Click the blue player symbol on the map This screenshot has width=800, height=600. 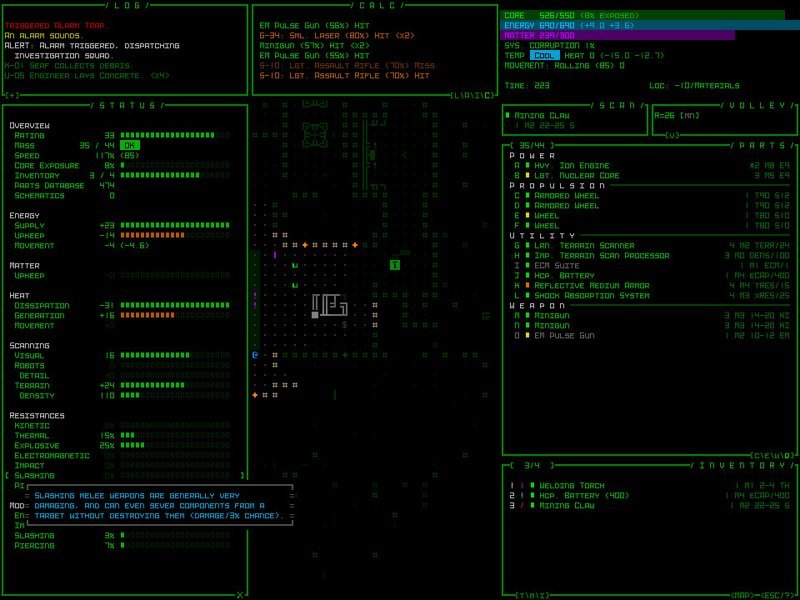click(256, 355)
